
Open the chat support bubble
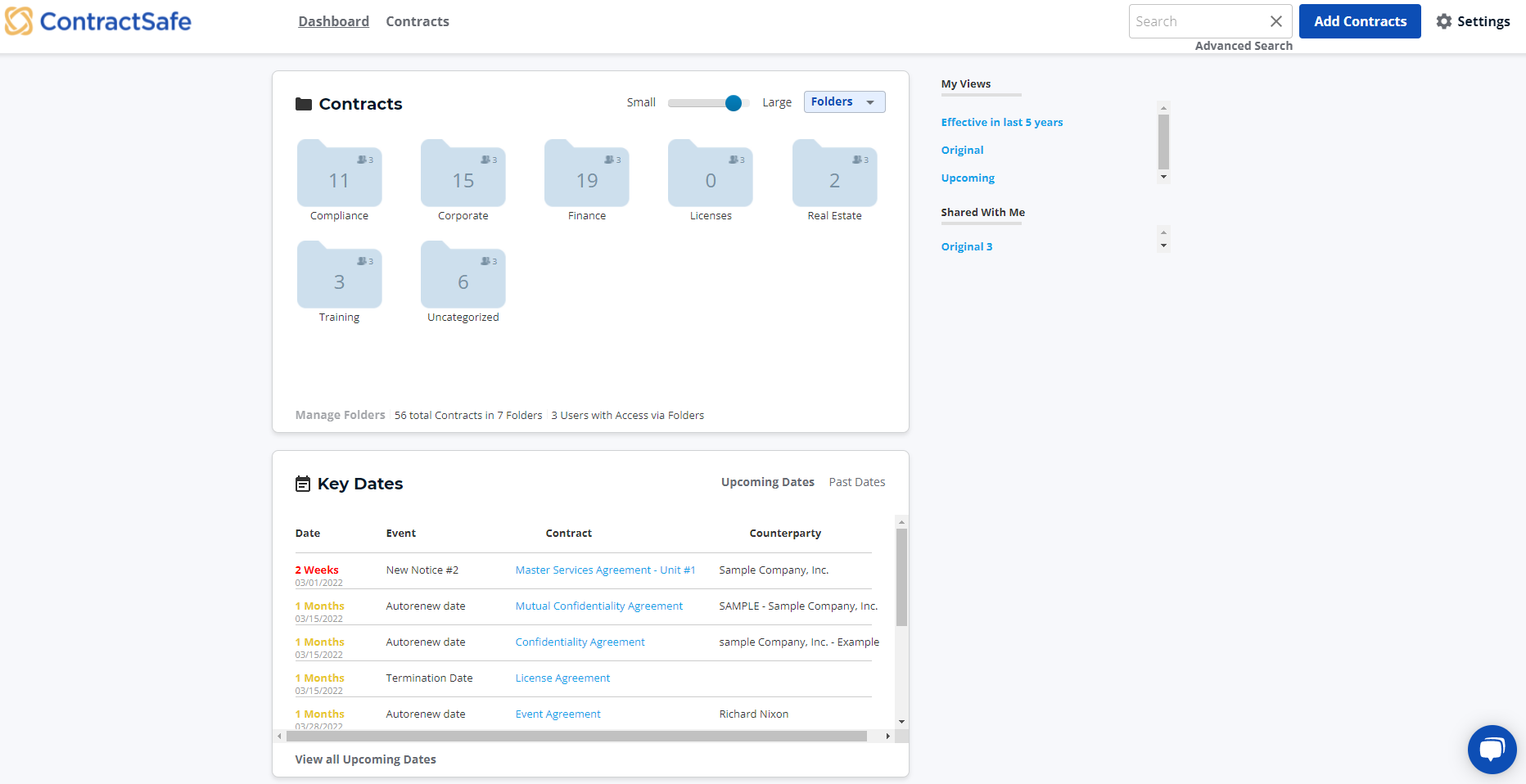(1492, 749)
